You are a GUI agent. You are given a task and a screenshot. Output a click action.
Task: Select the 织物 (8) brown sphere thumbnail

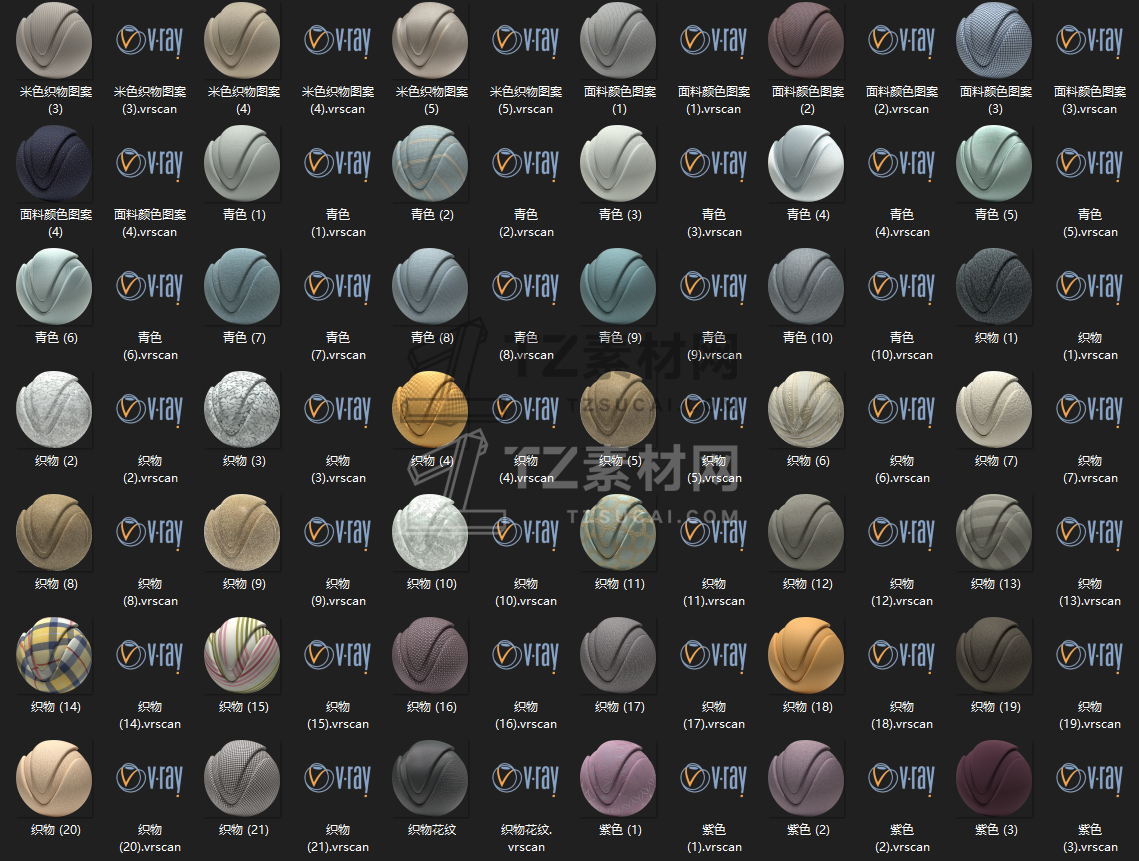54,533
